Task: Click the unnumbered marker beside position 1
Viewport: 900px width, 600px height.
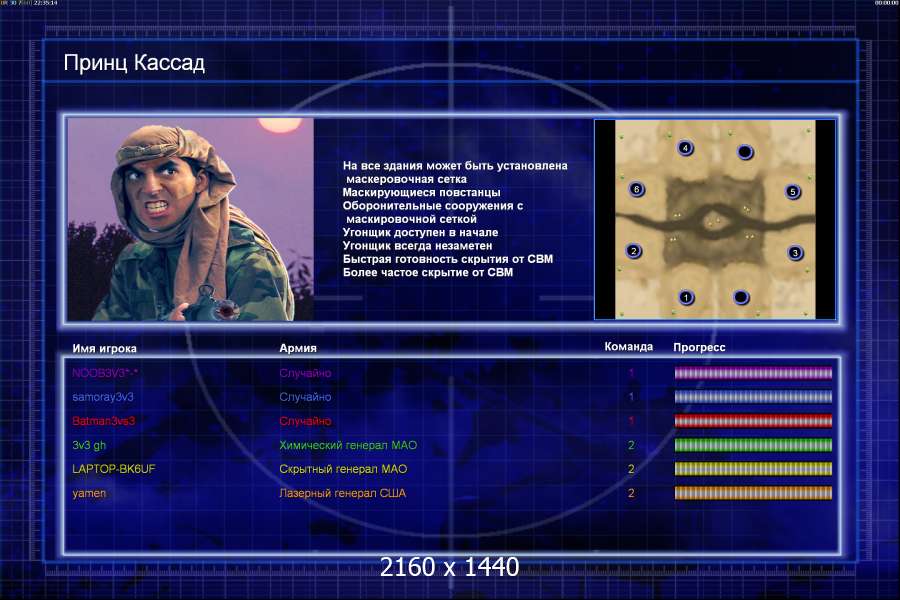Action: pyautogui.click(x=741, y=297)
